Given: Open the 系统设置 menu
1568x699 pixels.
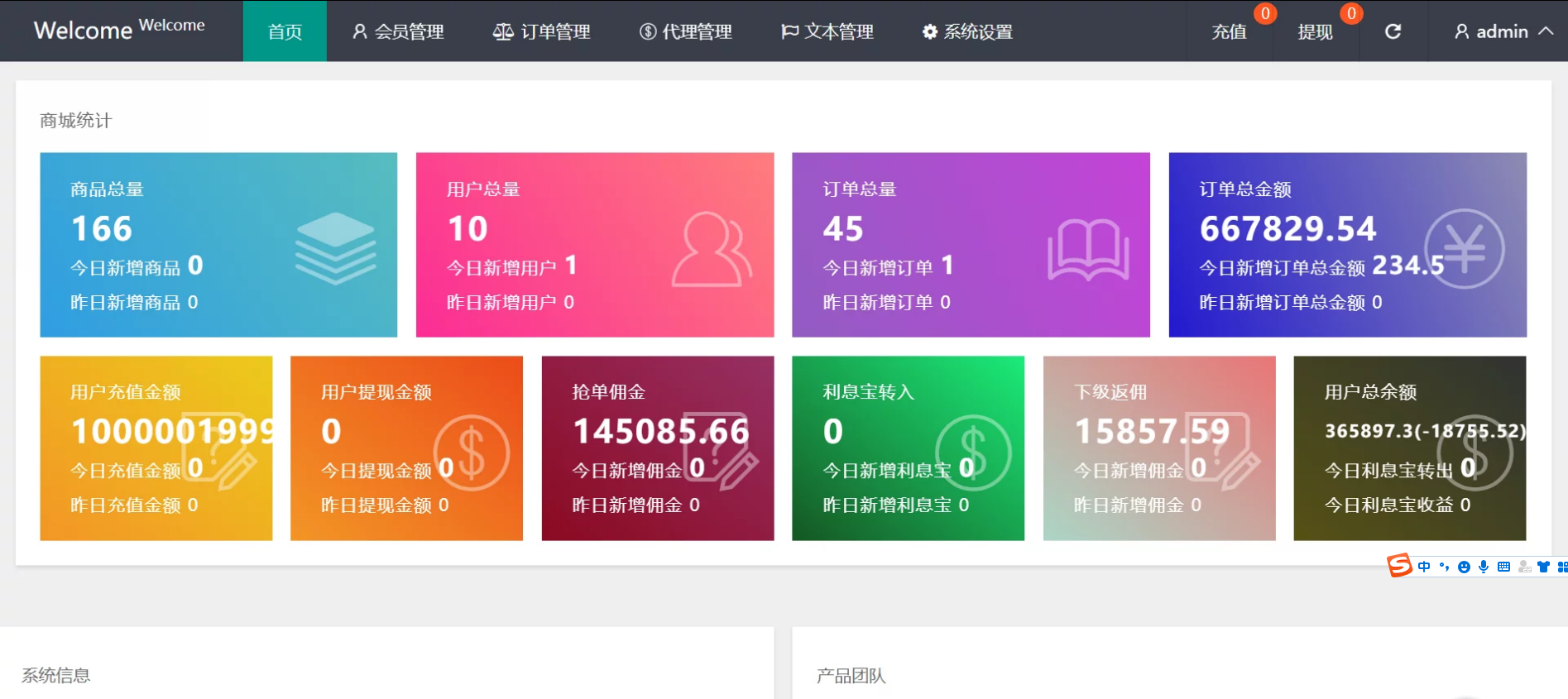Looking at the screenshot, I should [x=967, y=31].
